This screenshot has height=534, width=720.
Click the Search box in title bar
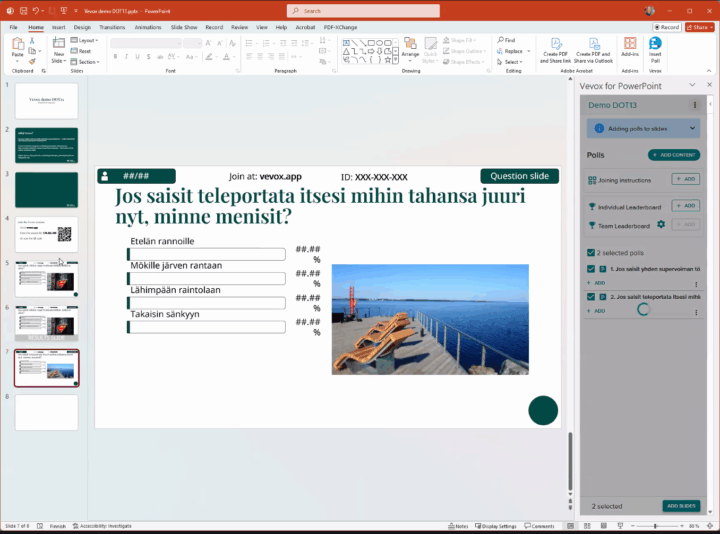363,11
